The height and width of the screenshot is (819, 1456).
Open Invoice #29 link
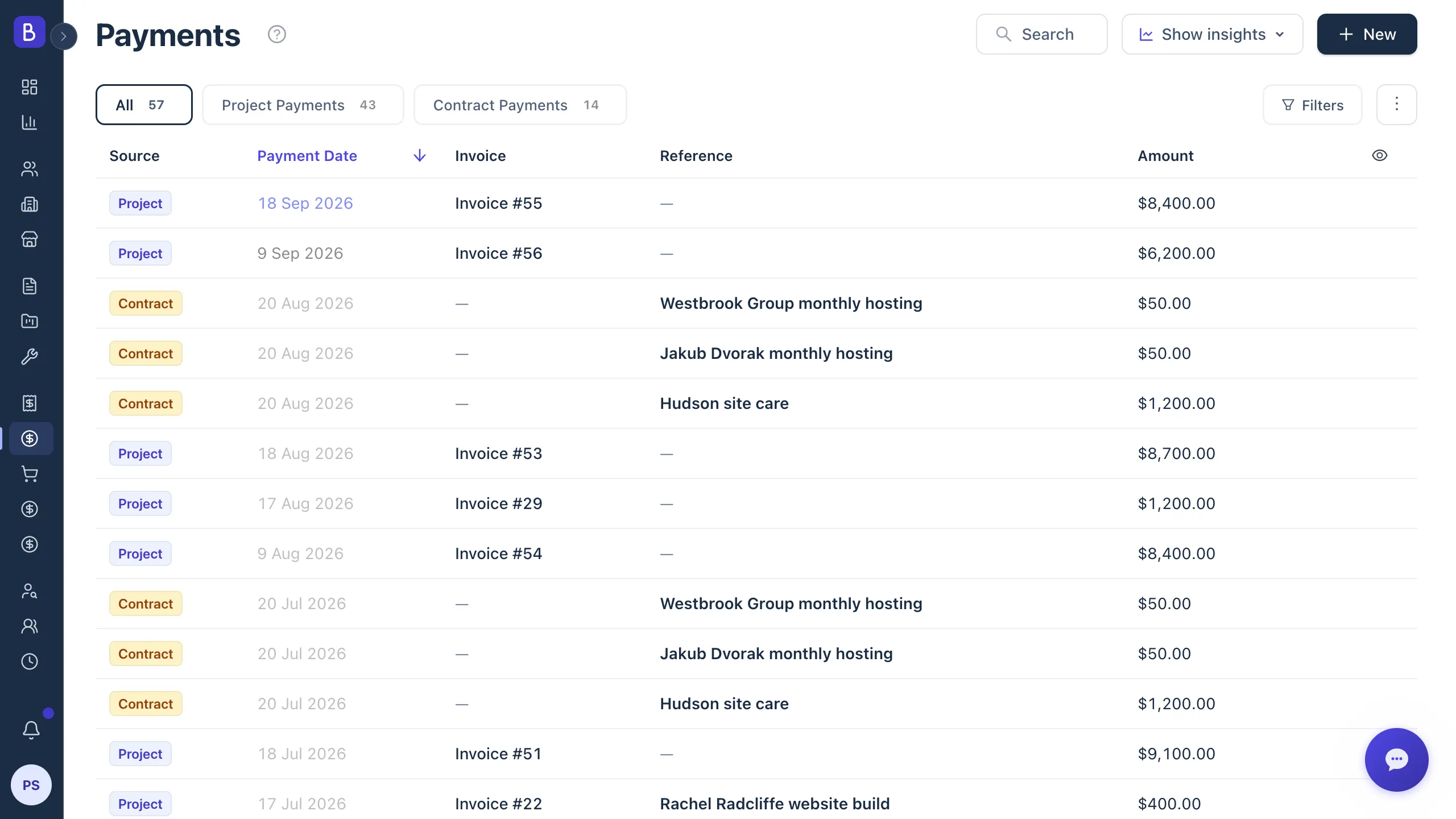(498, 503)
